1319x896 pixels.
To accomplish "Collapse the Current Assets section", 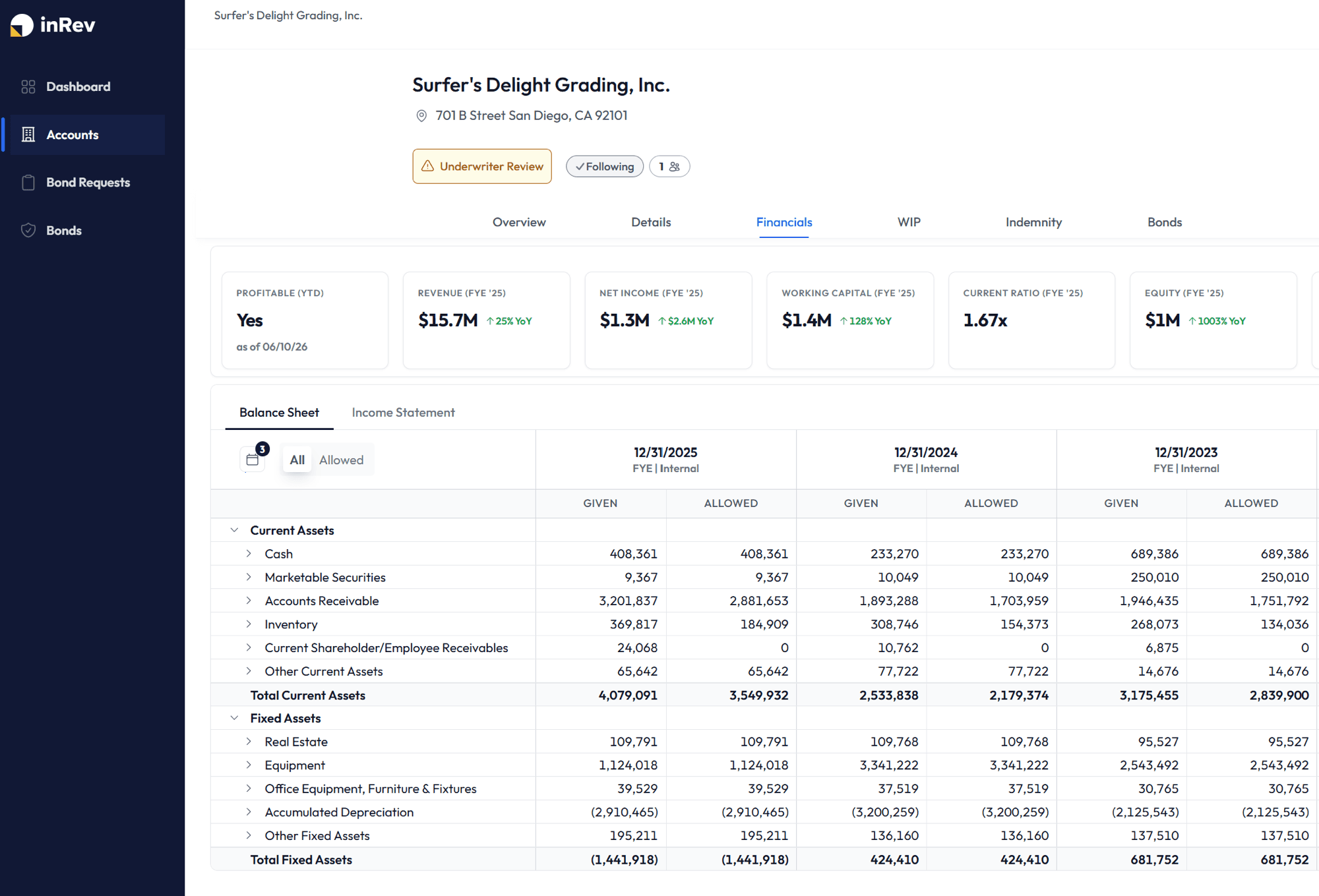I will (x=234, y=530).
